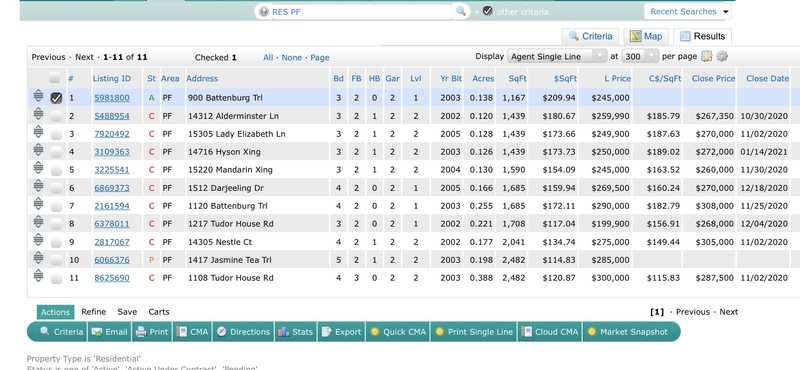Click inside the RES PF search field
The height and width of the screenshot is (370, 800).
click(357, 12)
